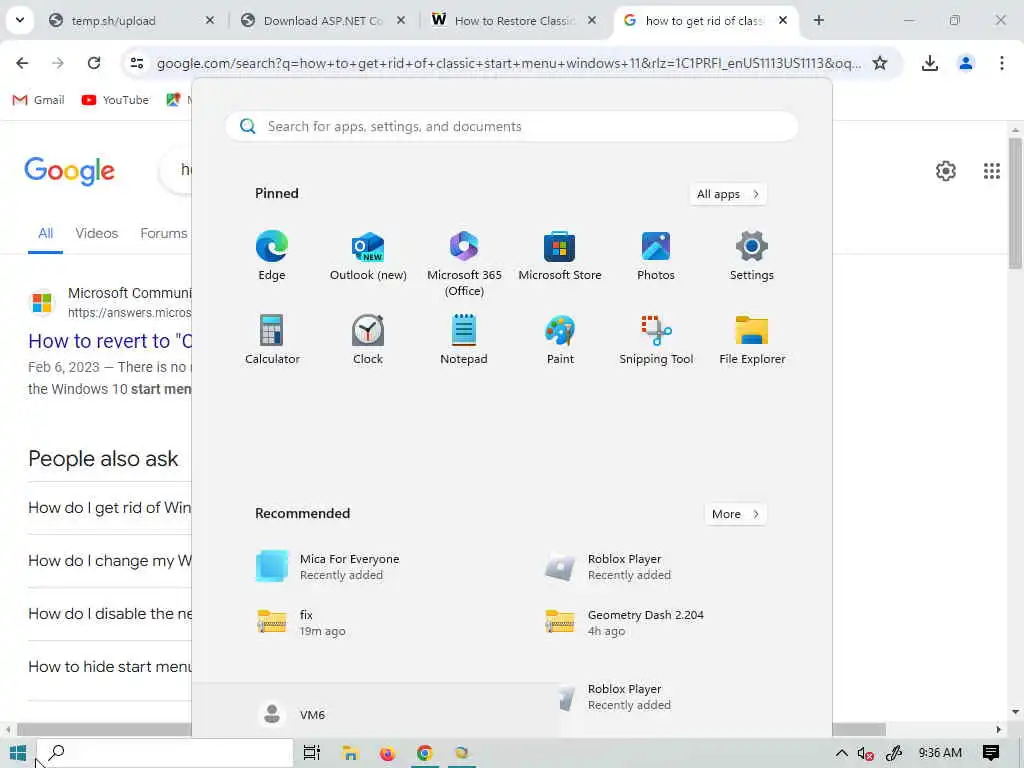Screen dimensions: 1024x768
Task: Switch to Chrome taskbar icon
Action: [x=424, y=753]
